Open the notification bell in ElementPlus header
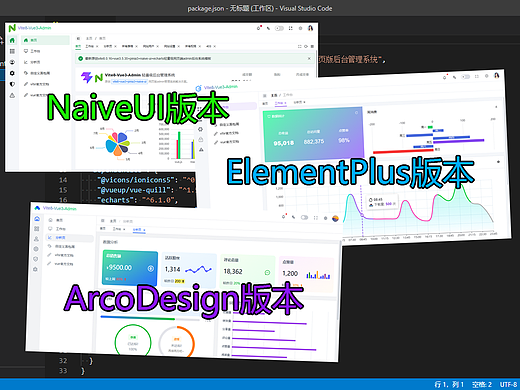520x390 pixels. tap(445, 77)
